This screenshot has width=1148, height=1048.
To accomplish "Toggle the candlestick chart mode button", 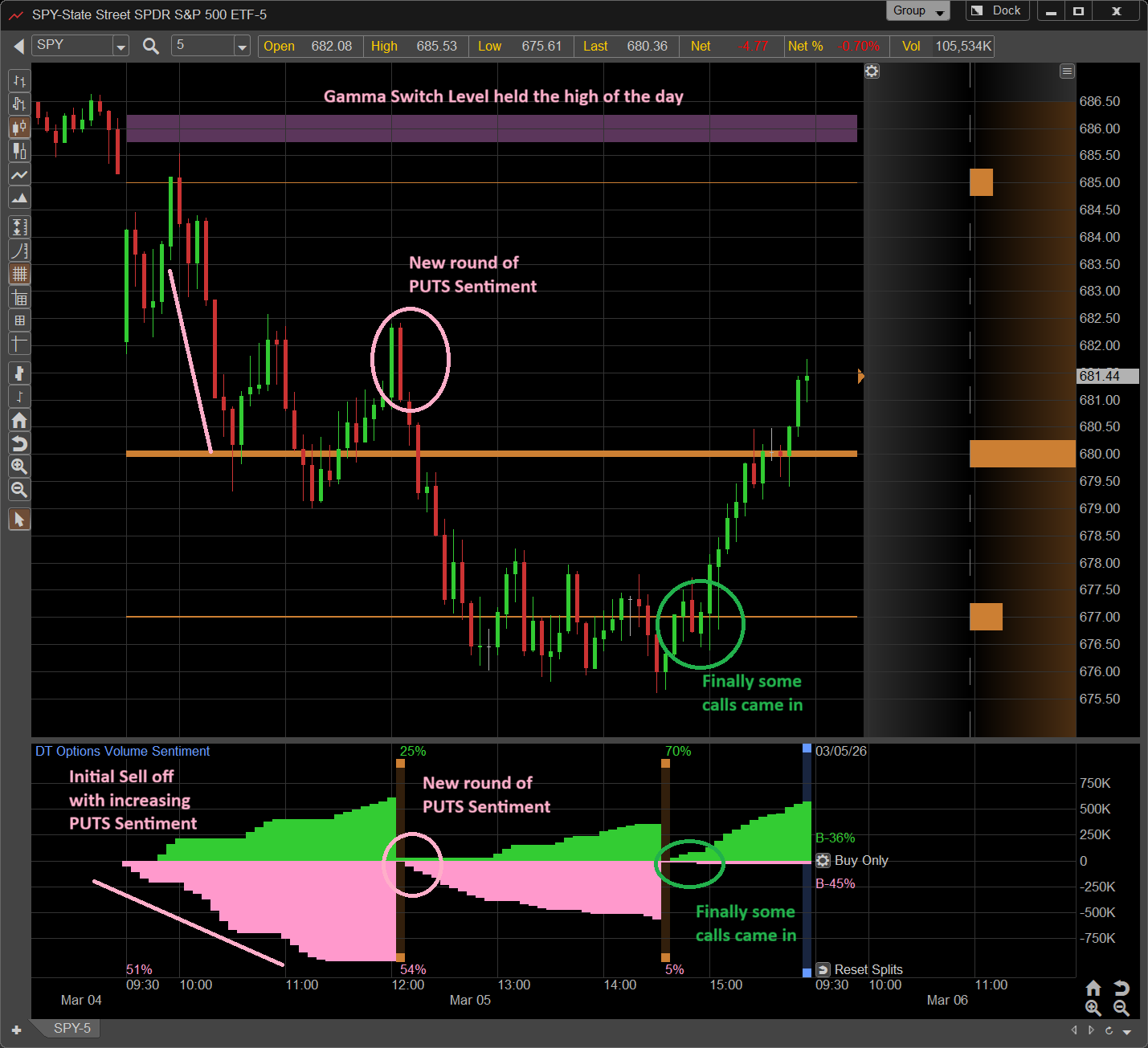I will coord(19,127).
